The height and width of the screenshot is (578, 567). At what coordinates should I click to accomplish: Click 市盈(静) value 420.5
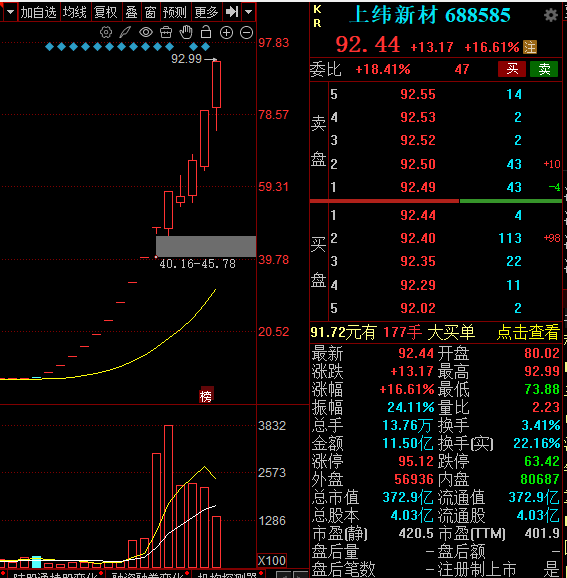416,533
